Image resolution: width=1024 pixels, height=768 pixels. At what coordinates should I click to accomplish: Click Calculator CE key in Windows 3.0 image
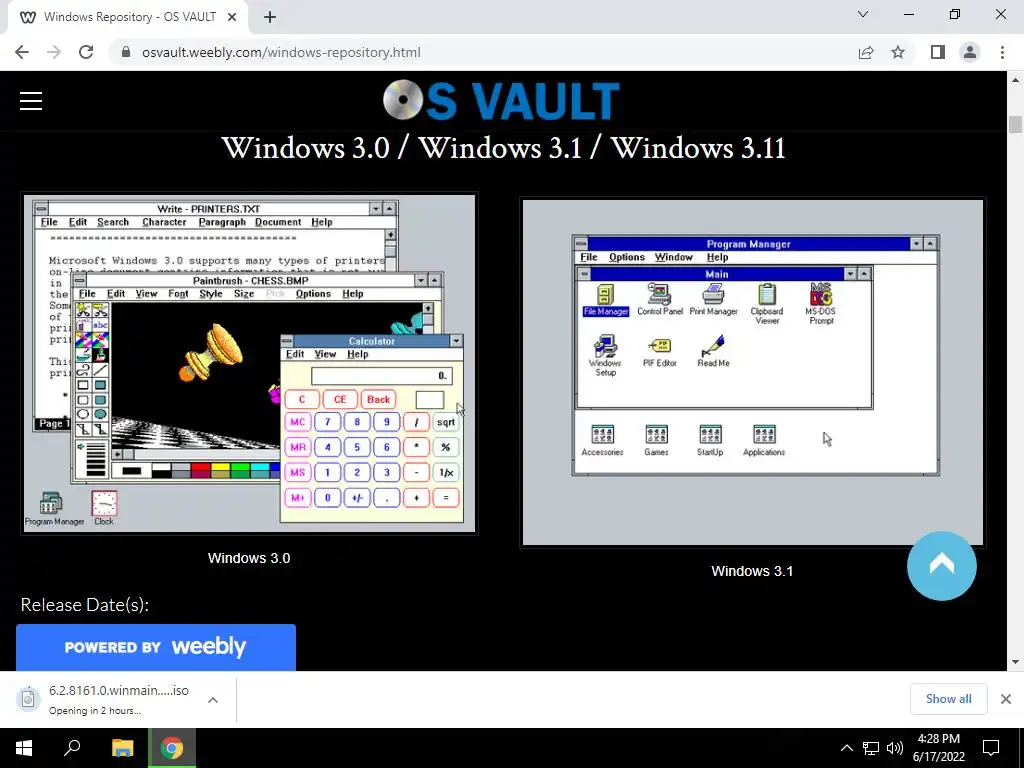click(340, 399)
